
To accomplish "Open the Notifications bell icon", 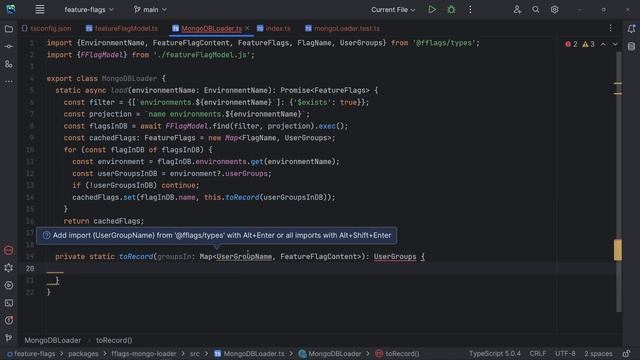I will click(631, 29).
